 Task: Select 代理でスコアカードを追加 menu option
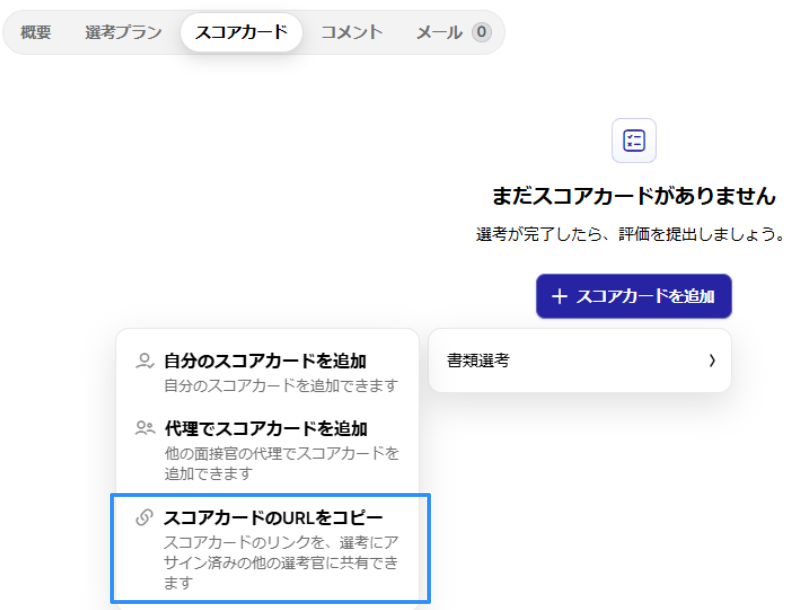(x=265, y=429)
